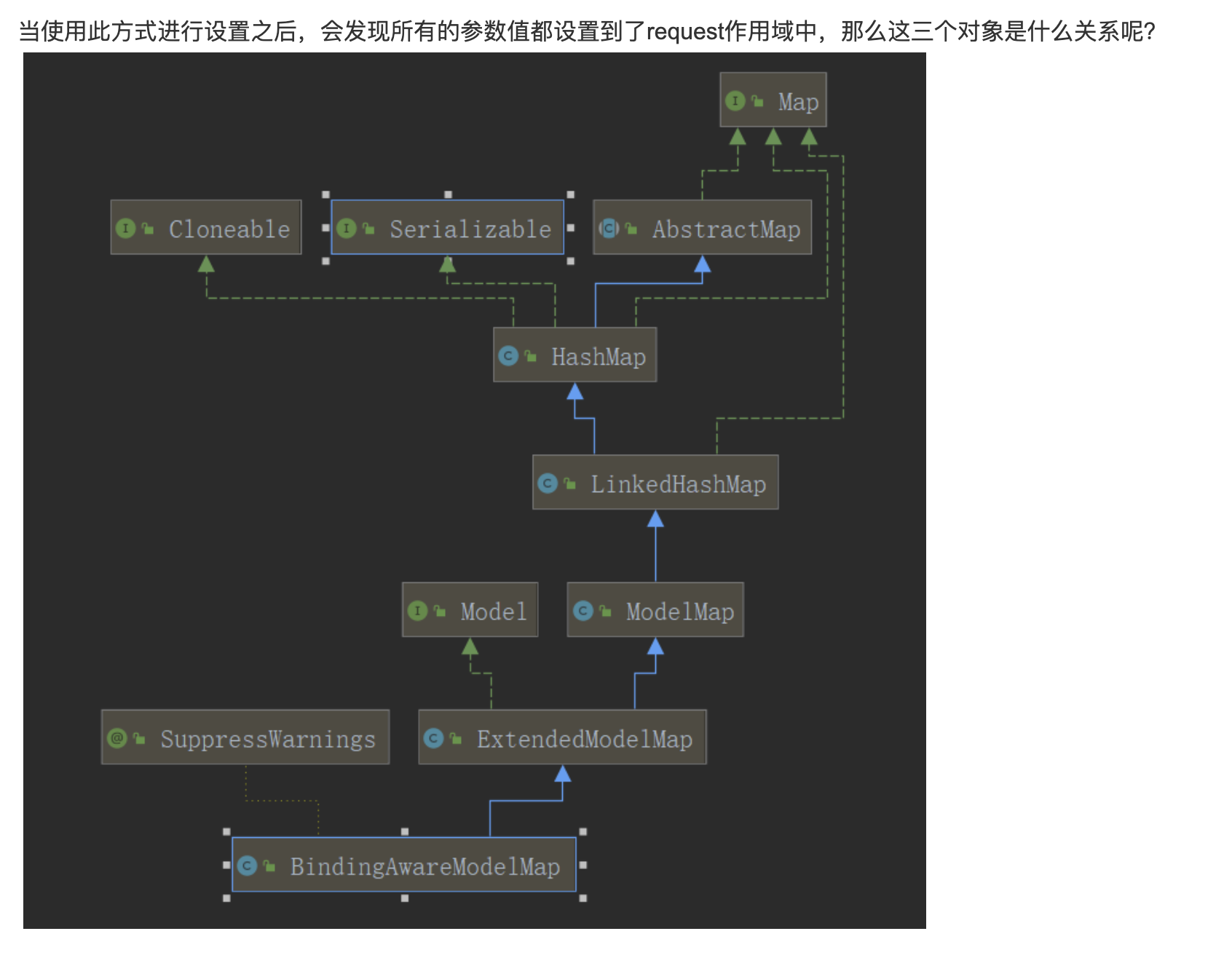This screenshot has height=974, width=1232.
Task: Click the annotation icon on SuppressWarnings node
Action: tap(117, 738)
